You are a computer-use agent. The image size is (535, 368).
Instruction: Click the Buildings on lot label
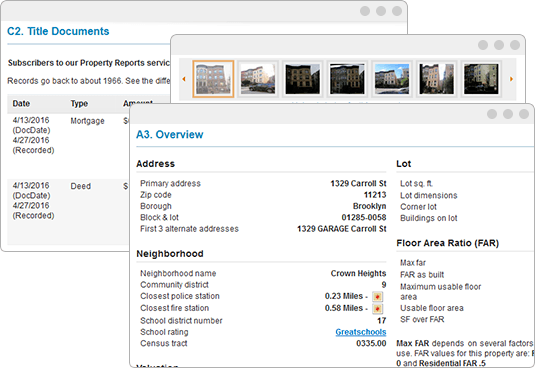429,218
